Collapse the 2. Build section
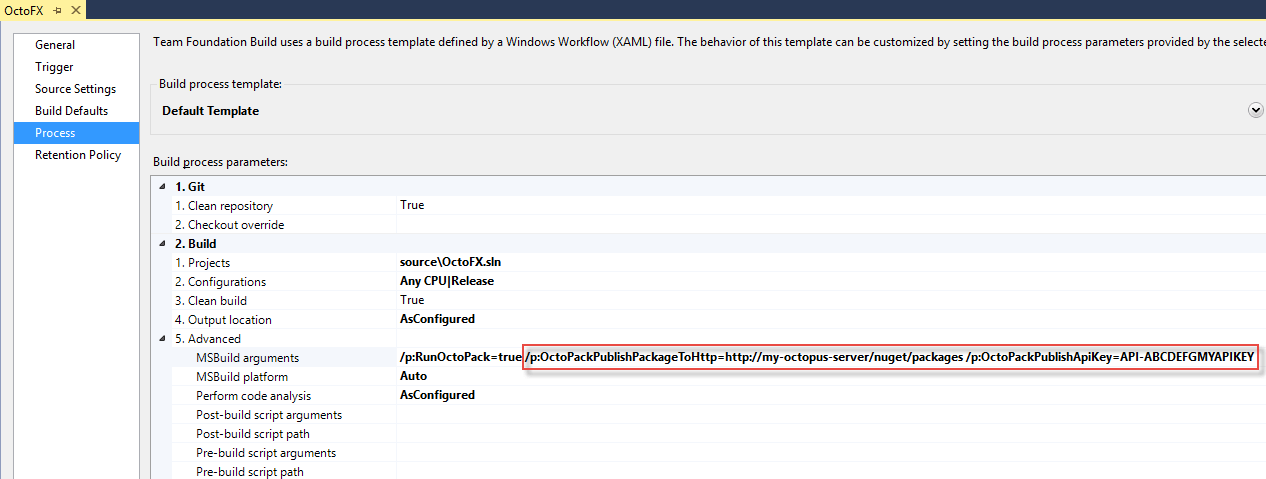Image resolution: width=1266 pixels, height=479 pixels. click(x=164, y=244)
